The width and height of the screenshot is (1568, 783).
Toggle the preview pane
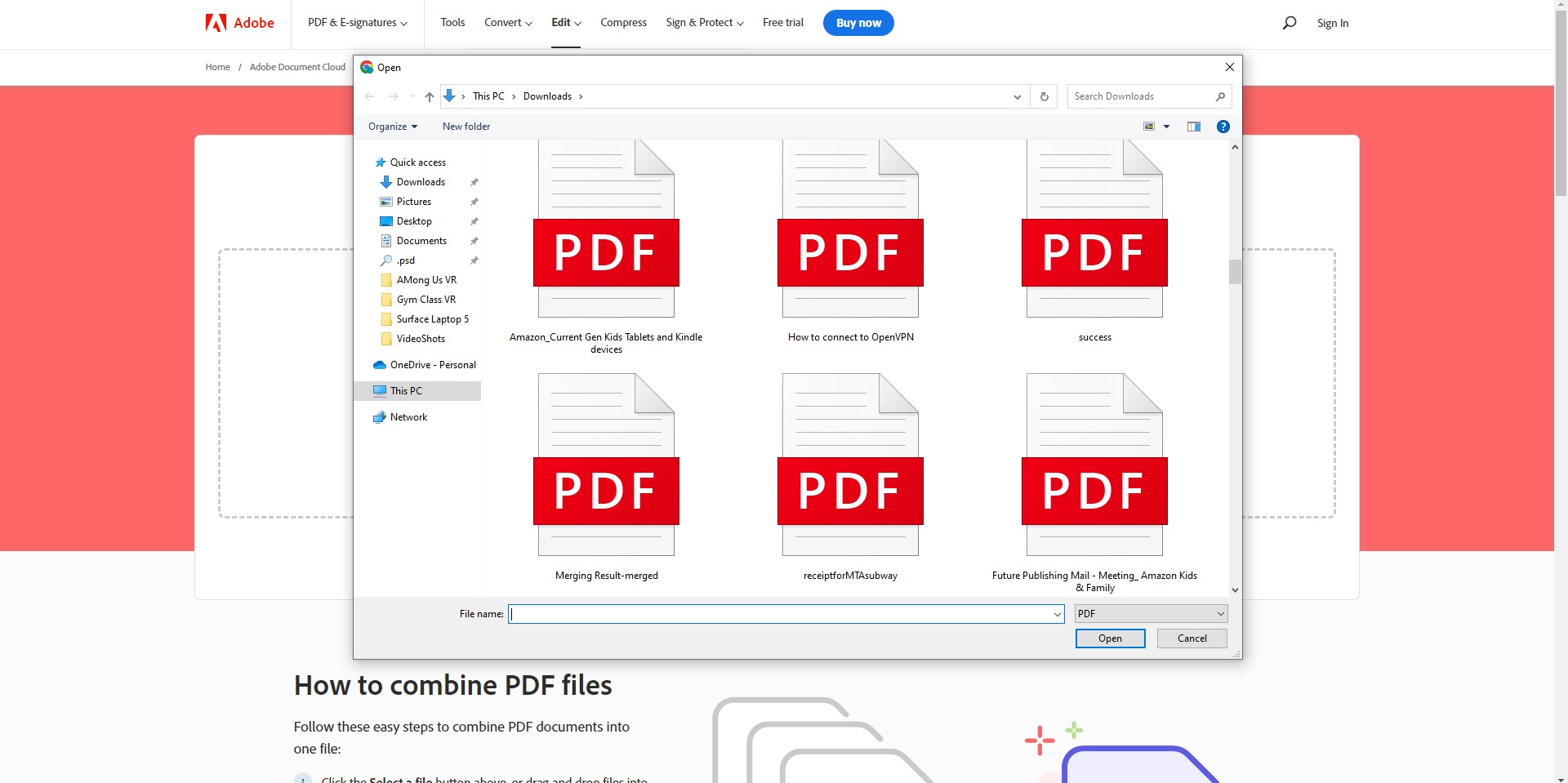pyautogui.click(x=1193, y=126)
